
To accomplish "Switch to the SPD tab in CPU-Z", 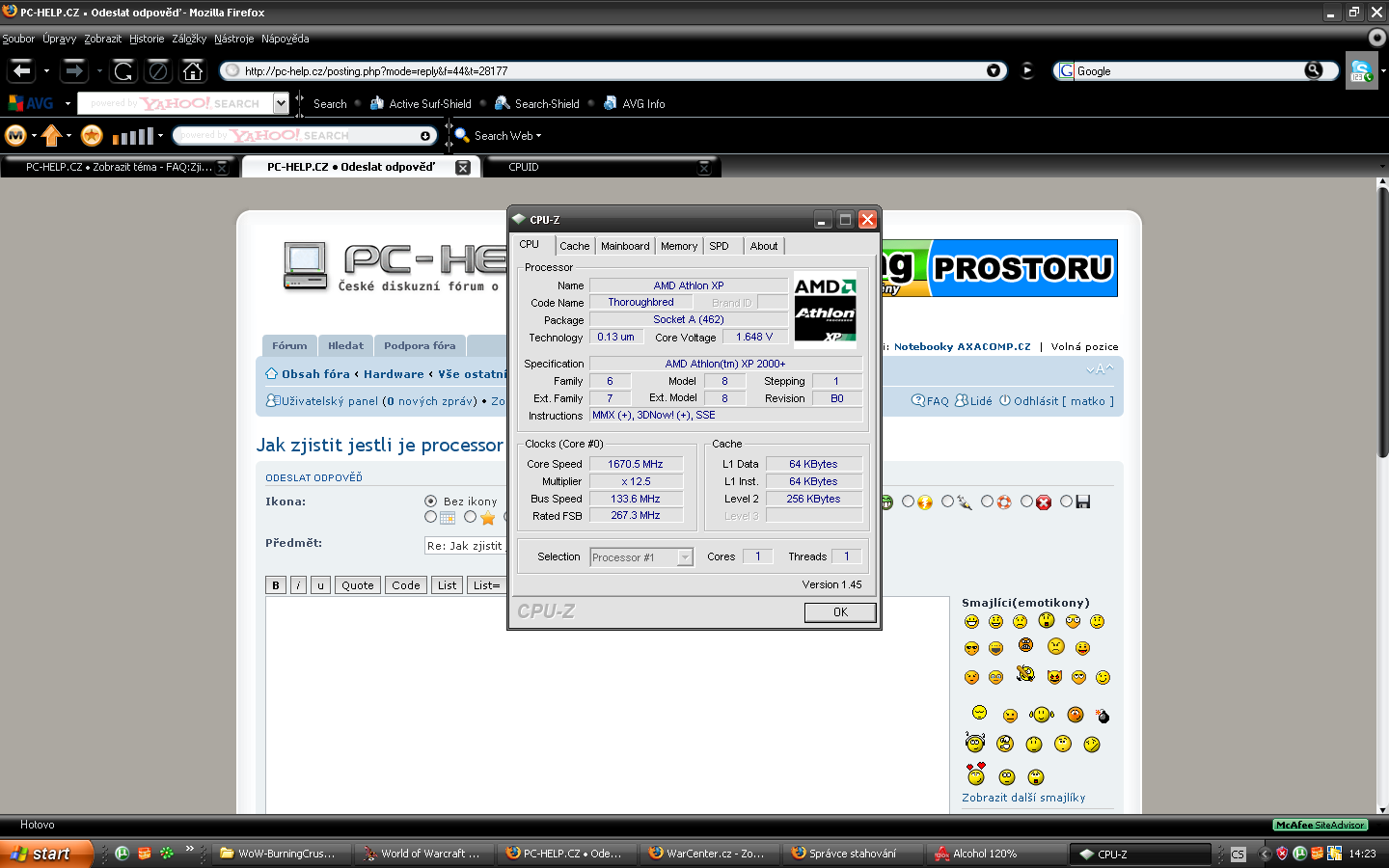I will (720, 246).
